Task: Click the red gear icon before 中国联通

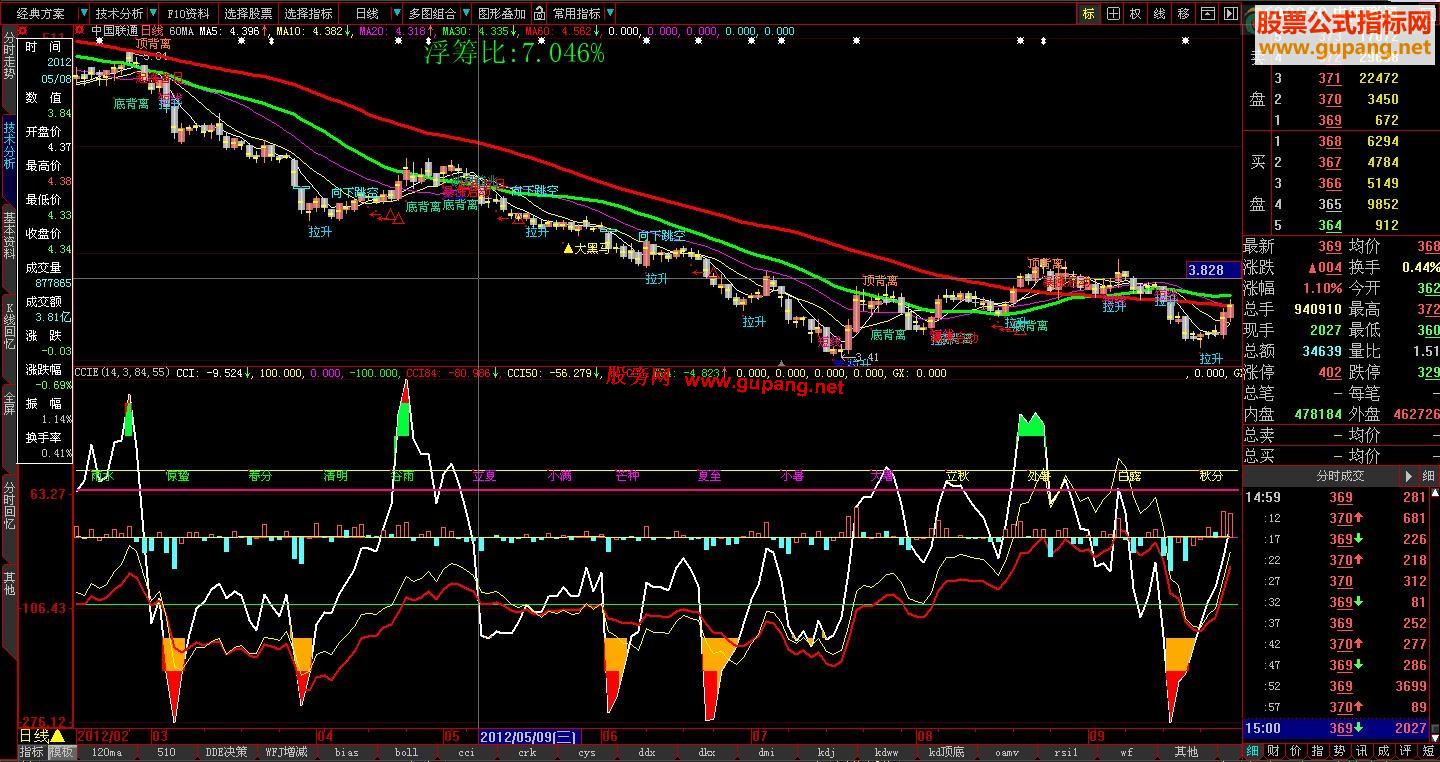Action: pyautogui.click(x=81, y=31)
